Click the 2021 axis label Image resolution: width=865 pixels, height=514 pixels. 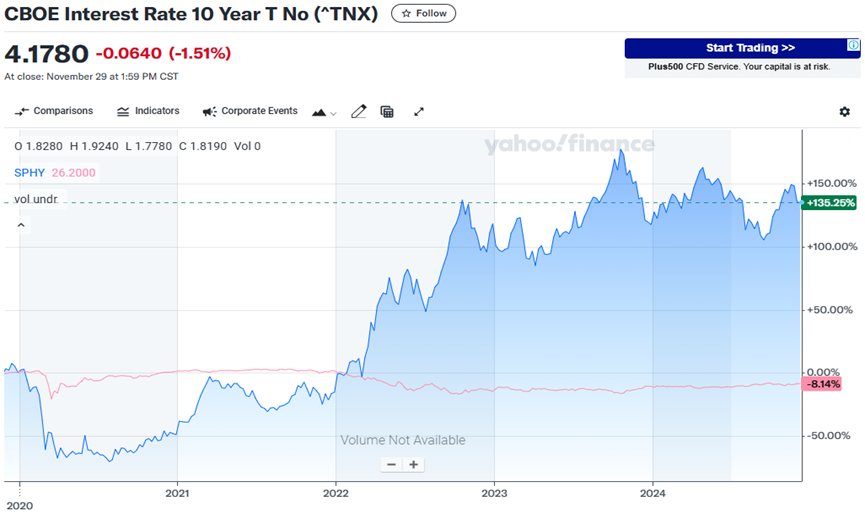click(x=177, y=493)
